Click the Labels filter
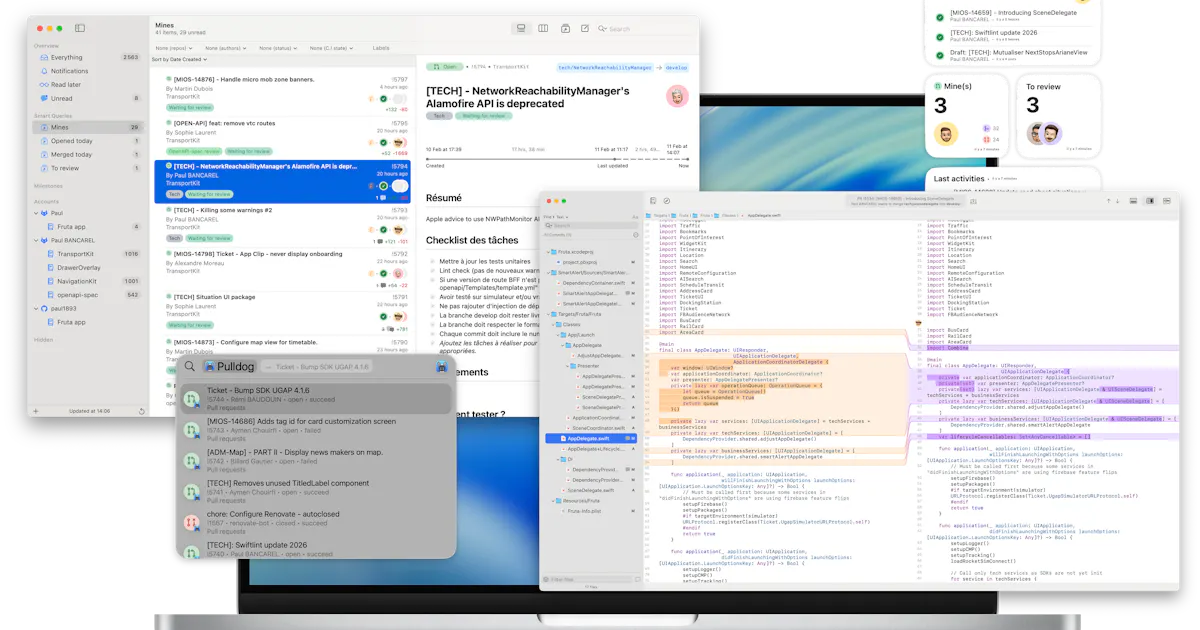 (381, 48)
